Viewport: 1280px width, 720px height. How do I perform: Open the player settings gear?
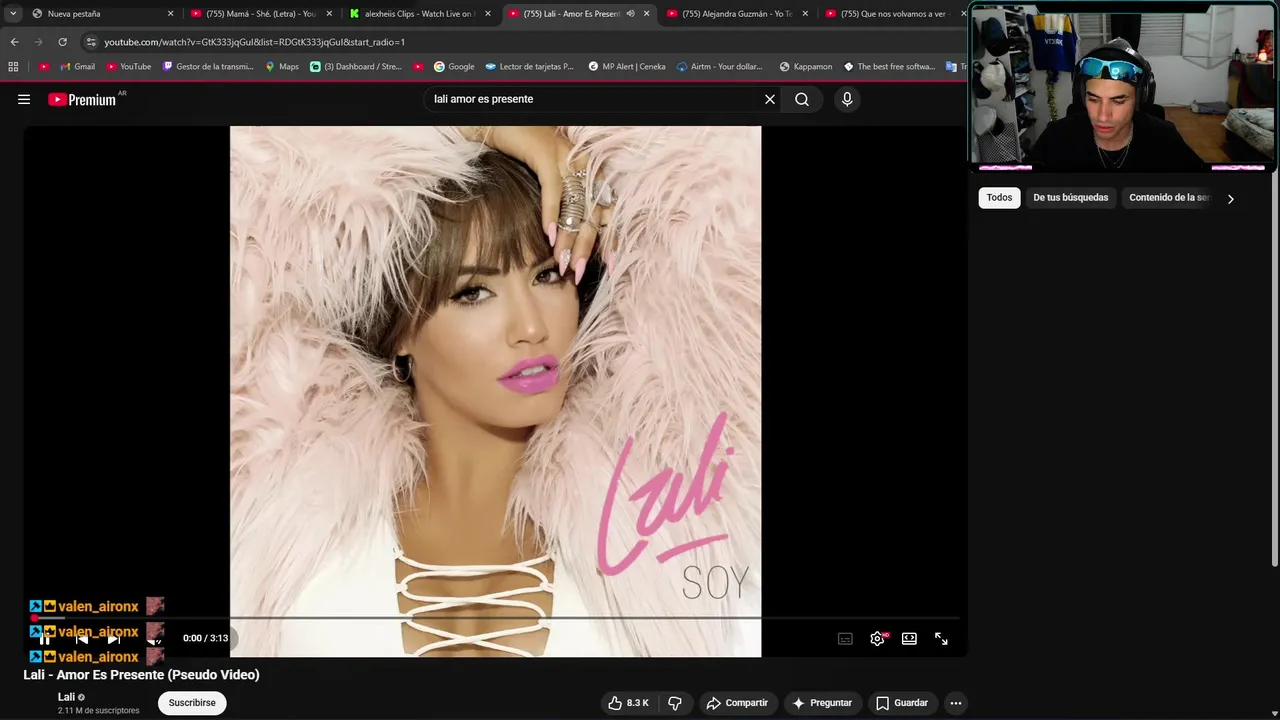point(877,639)
